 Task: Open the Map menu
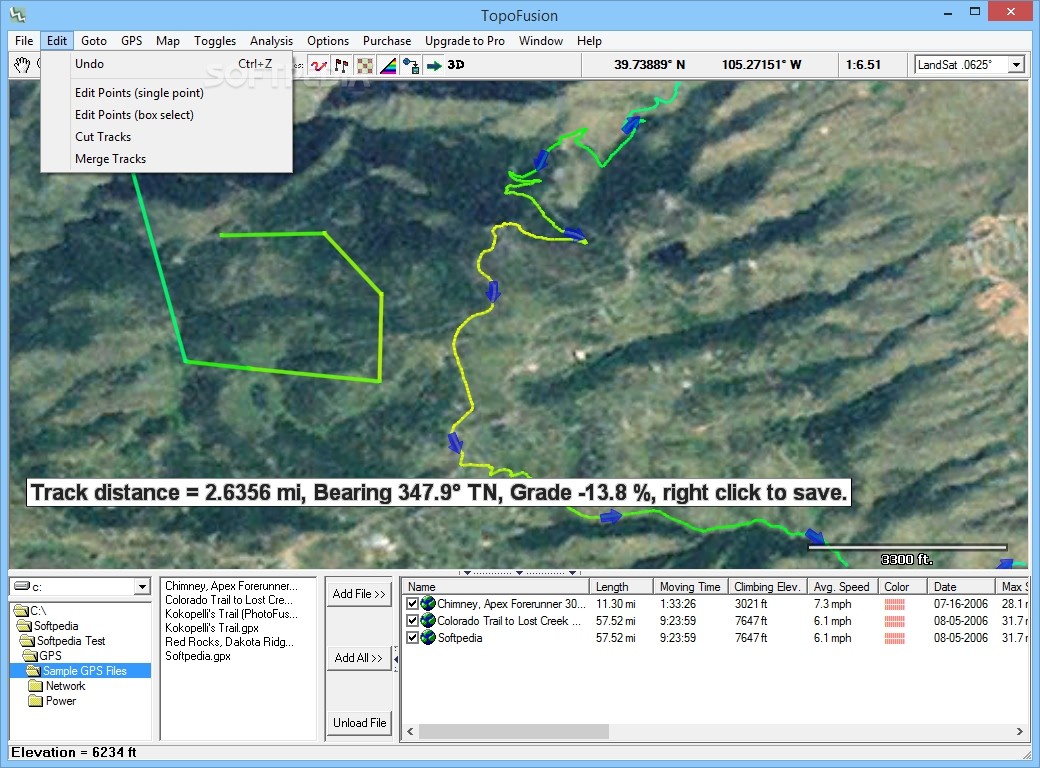click(x=168, y=40)
